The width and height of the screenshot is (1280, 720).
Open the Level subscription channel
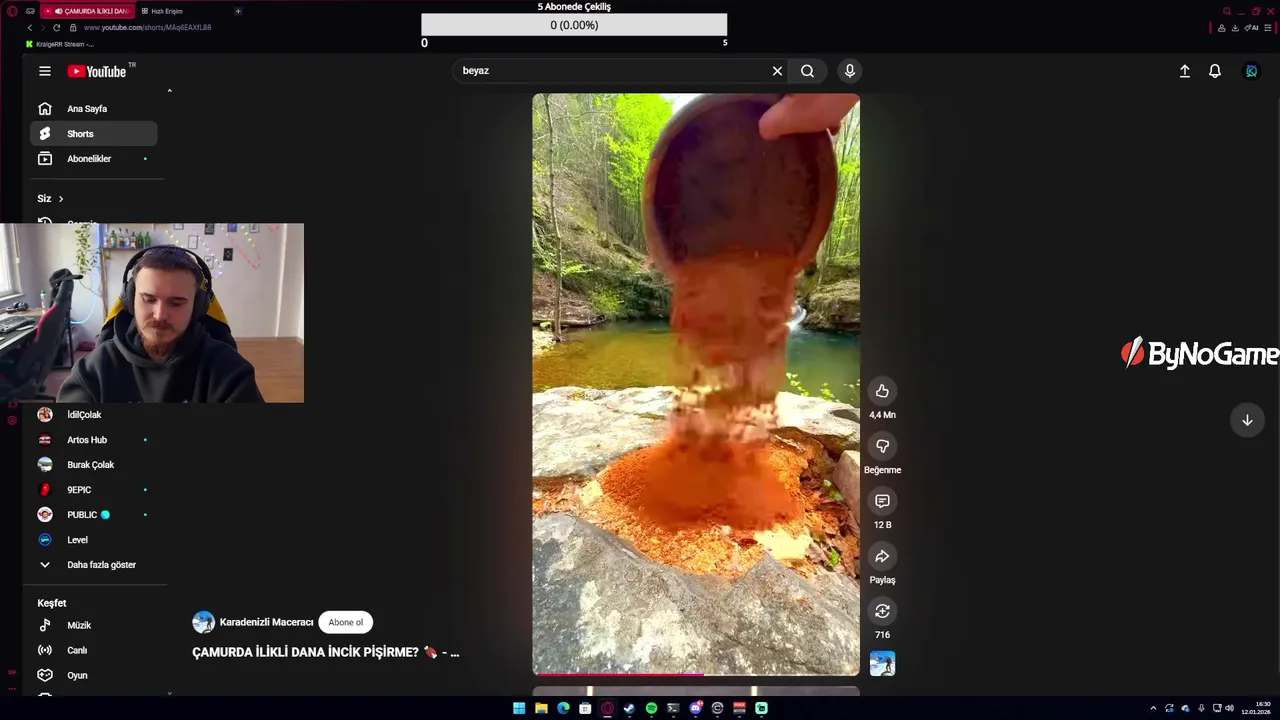(x=94, y=540)
